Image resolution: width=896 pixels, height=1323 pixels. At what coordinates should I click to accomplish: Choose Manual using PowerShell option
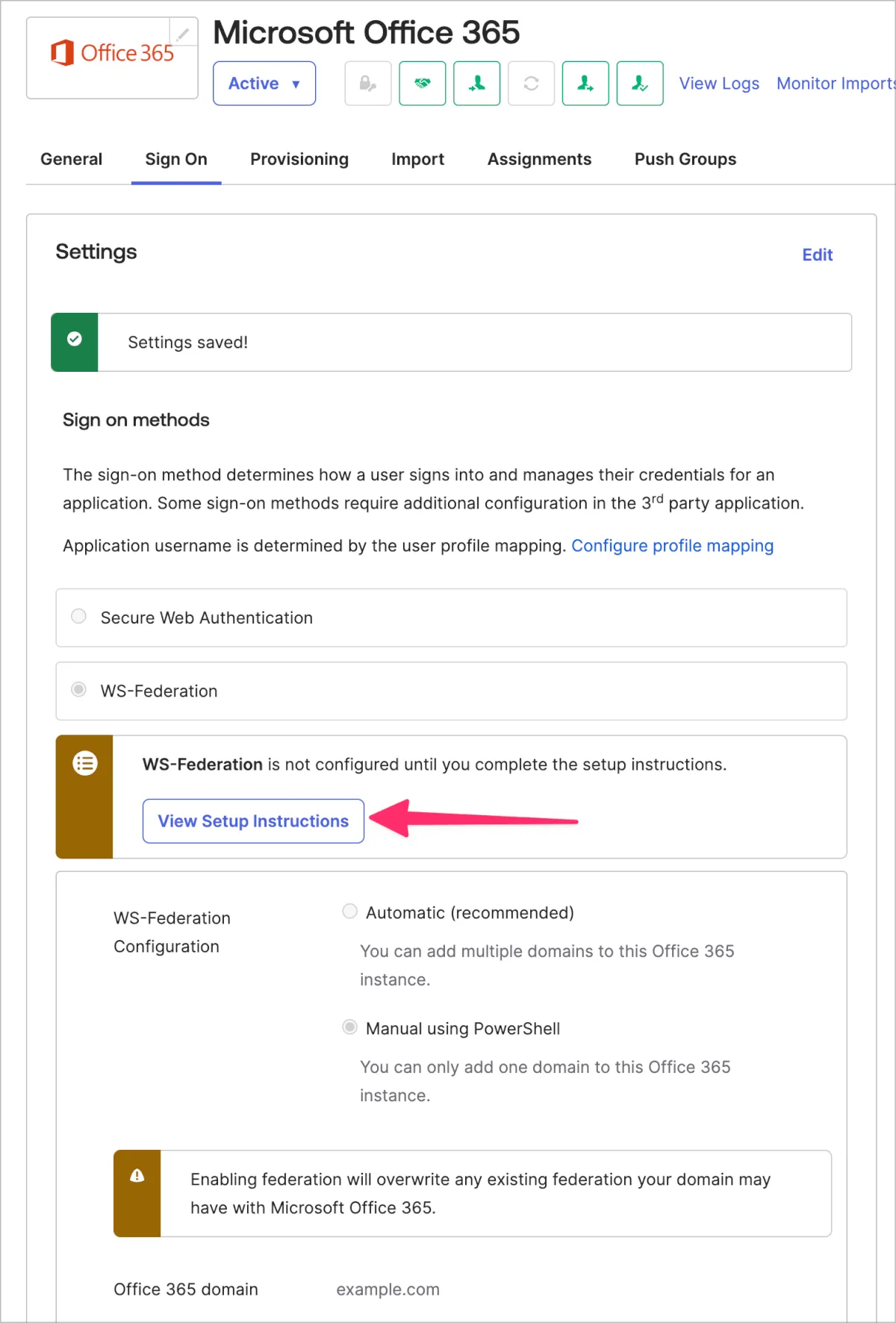click(349, 1027)
